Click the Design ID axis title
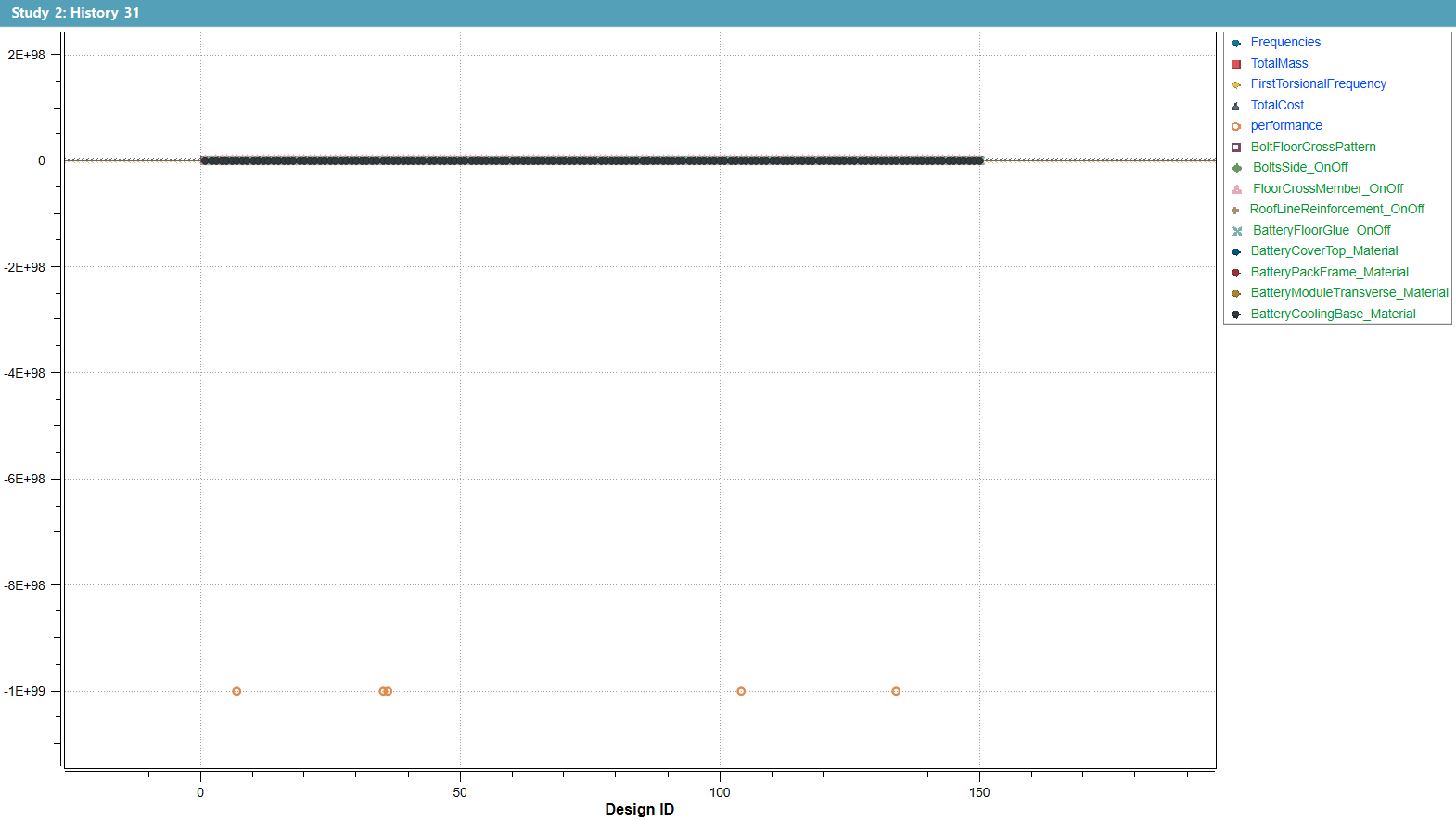This screenshot has width=1456, height=821. (640, 809)
